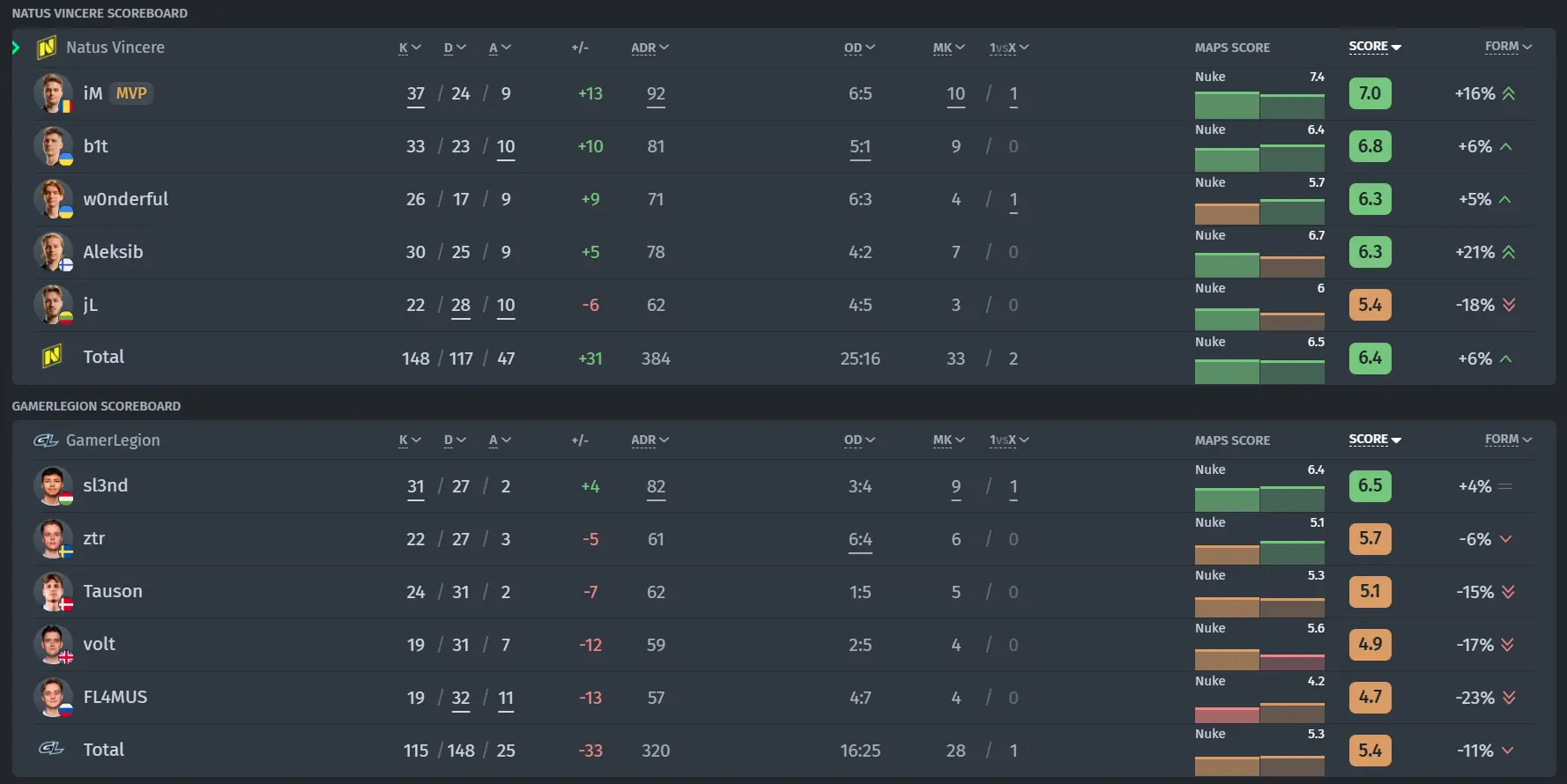The width and height of the screenshot is (1567, 784).
Task: Sort Natus Vincere table by ADR
Action: tap(650, 48)
